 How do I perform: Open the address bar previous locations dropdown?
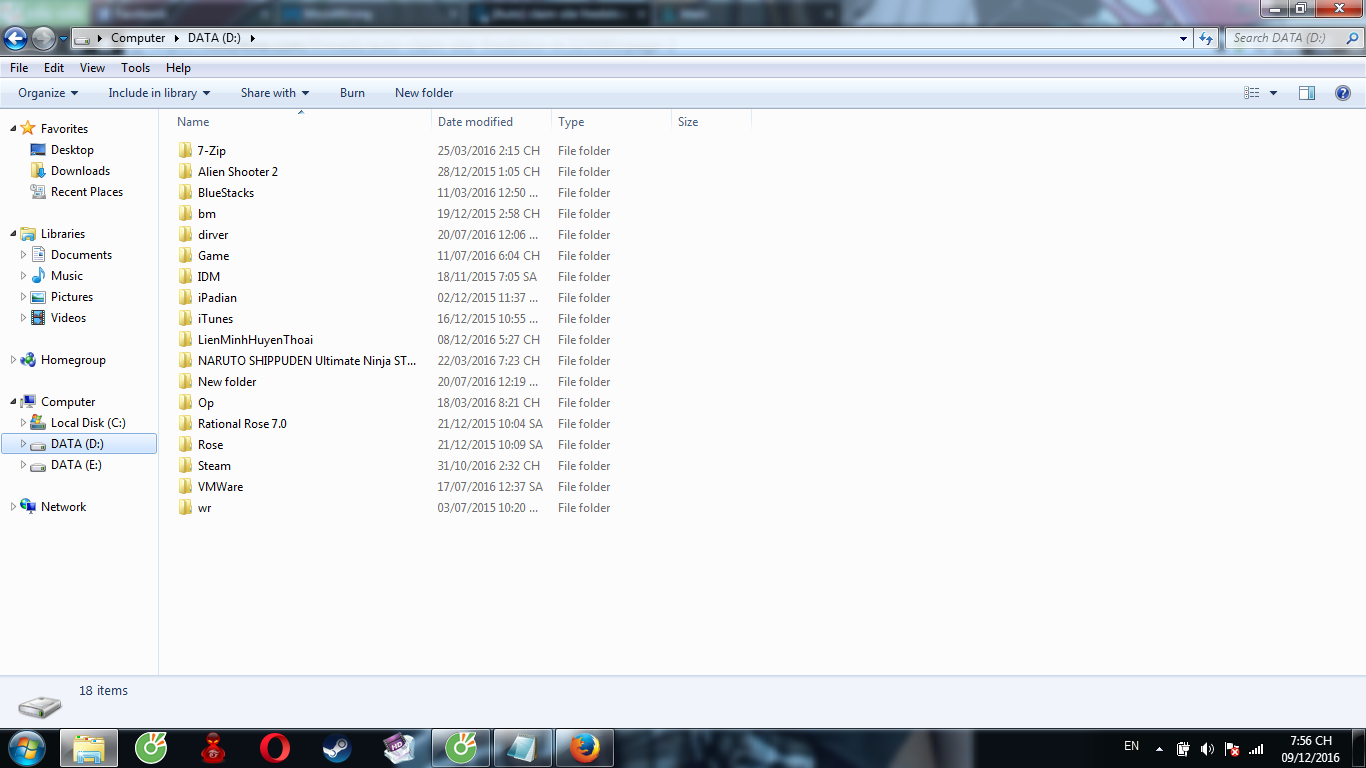pos(1184,38)
